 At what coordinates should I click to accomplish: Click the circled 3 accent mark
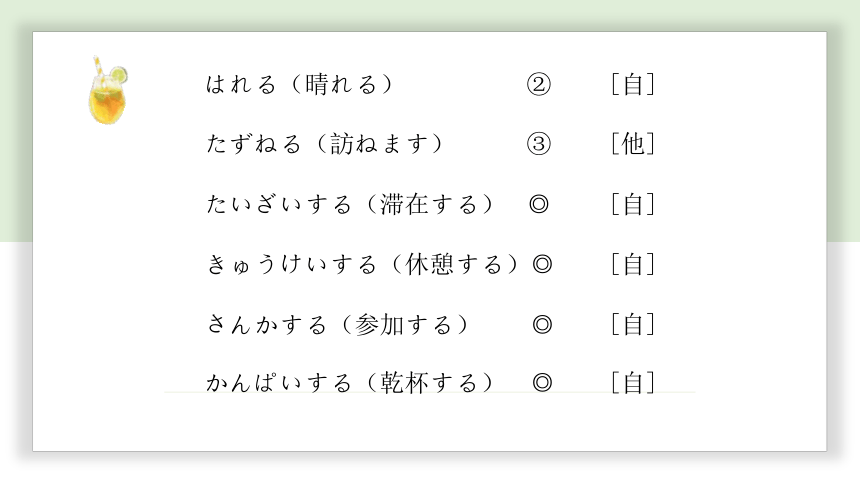pyautogui.click(x=539, y=144)
